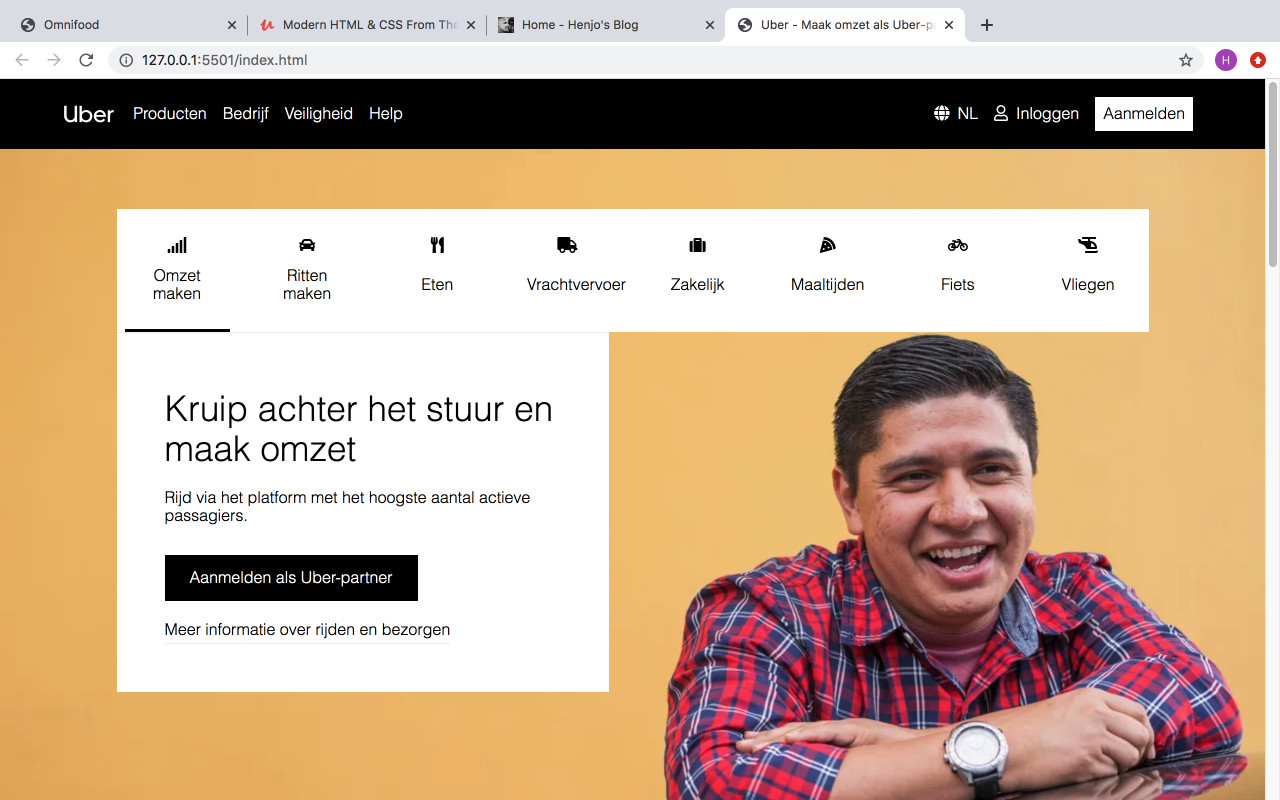Click the bicycle icon above Fiets
1280x800 pixels.
click(x=958, y=245)
